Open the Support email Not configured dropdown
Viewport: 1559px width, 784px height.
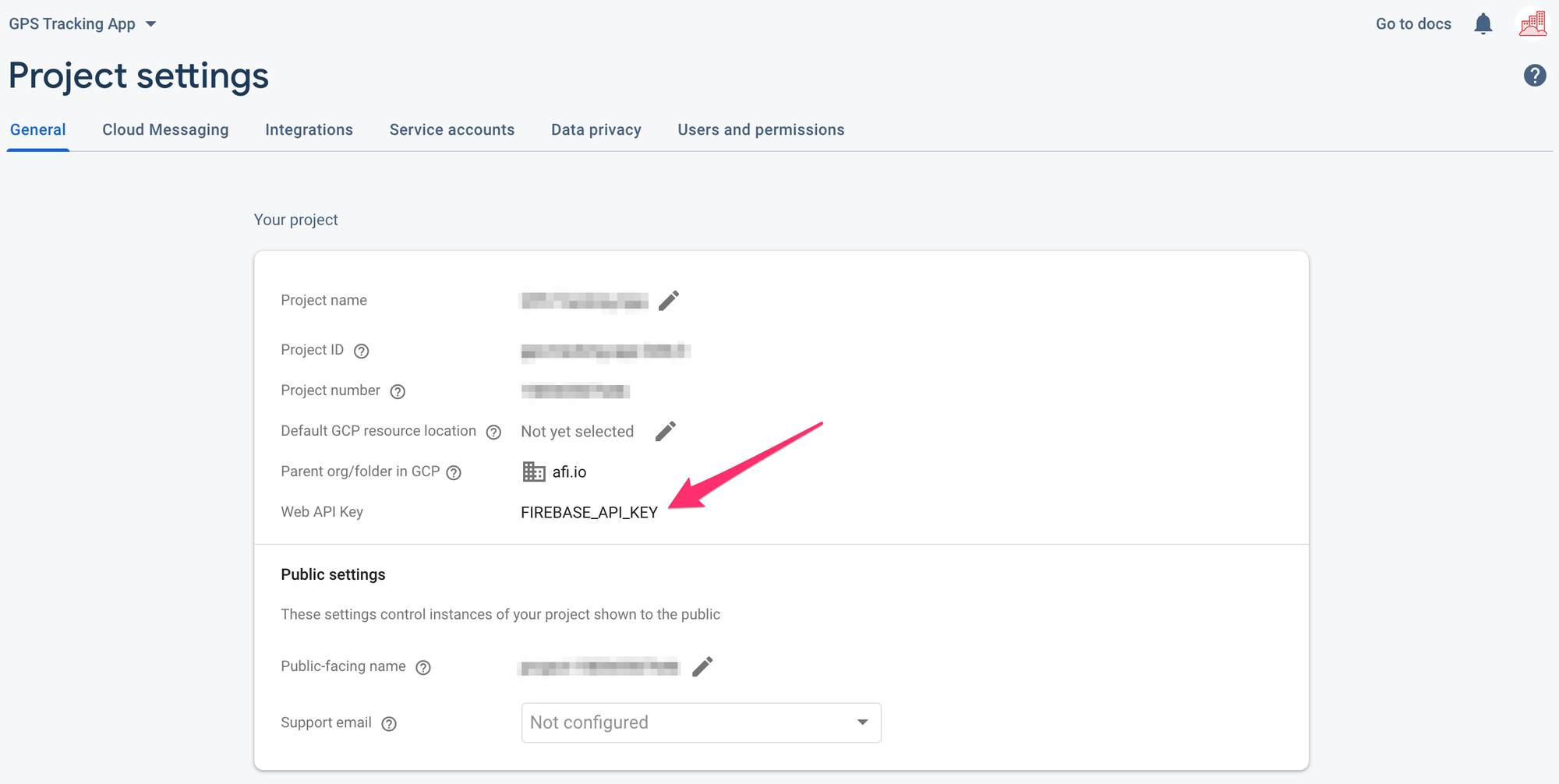tap(699, 722)
